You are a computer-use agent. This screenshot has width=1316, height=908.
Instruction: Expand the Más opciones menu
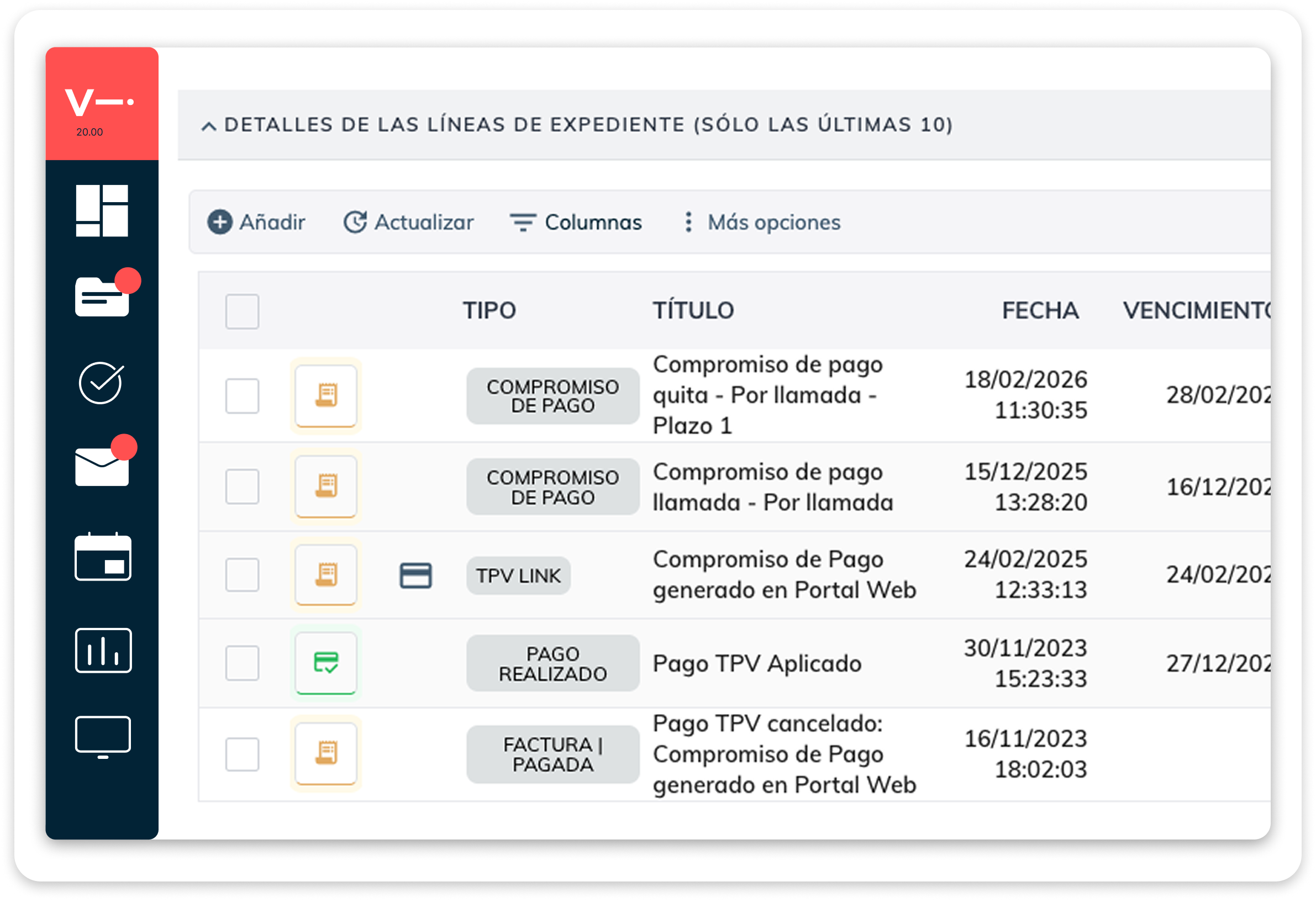click(761, 223)
